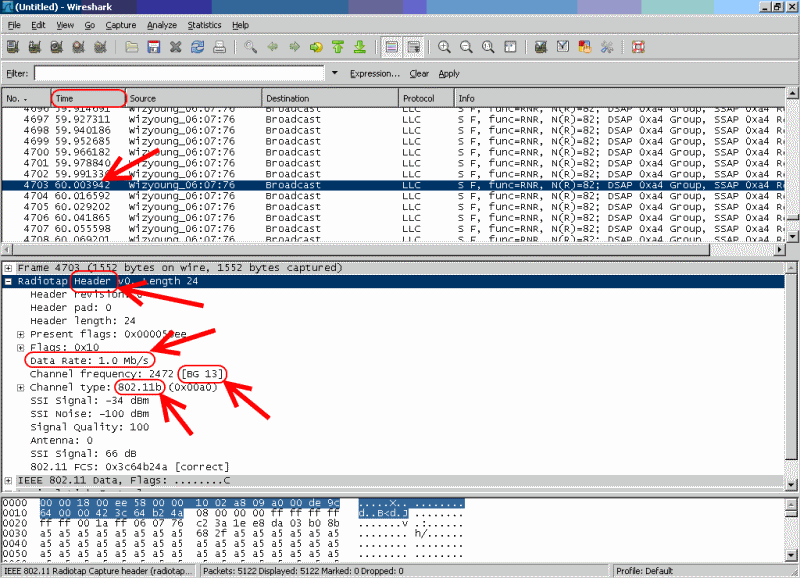Expand the Present flags field
The image size is (800, 578).
(20, 334)
